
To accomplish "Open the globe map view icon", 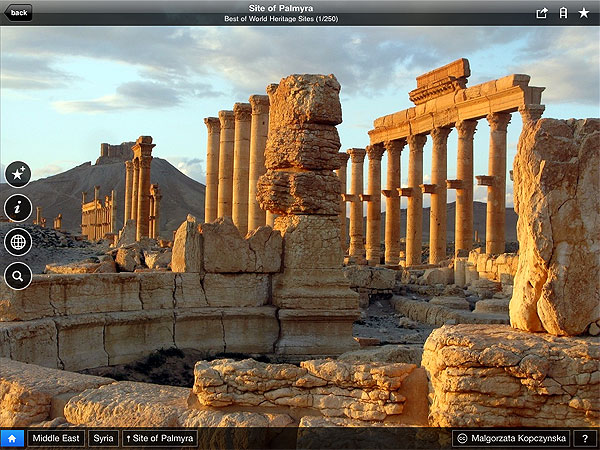I will click(x=18, y=242).
